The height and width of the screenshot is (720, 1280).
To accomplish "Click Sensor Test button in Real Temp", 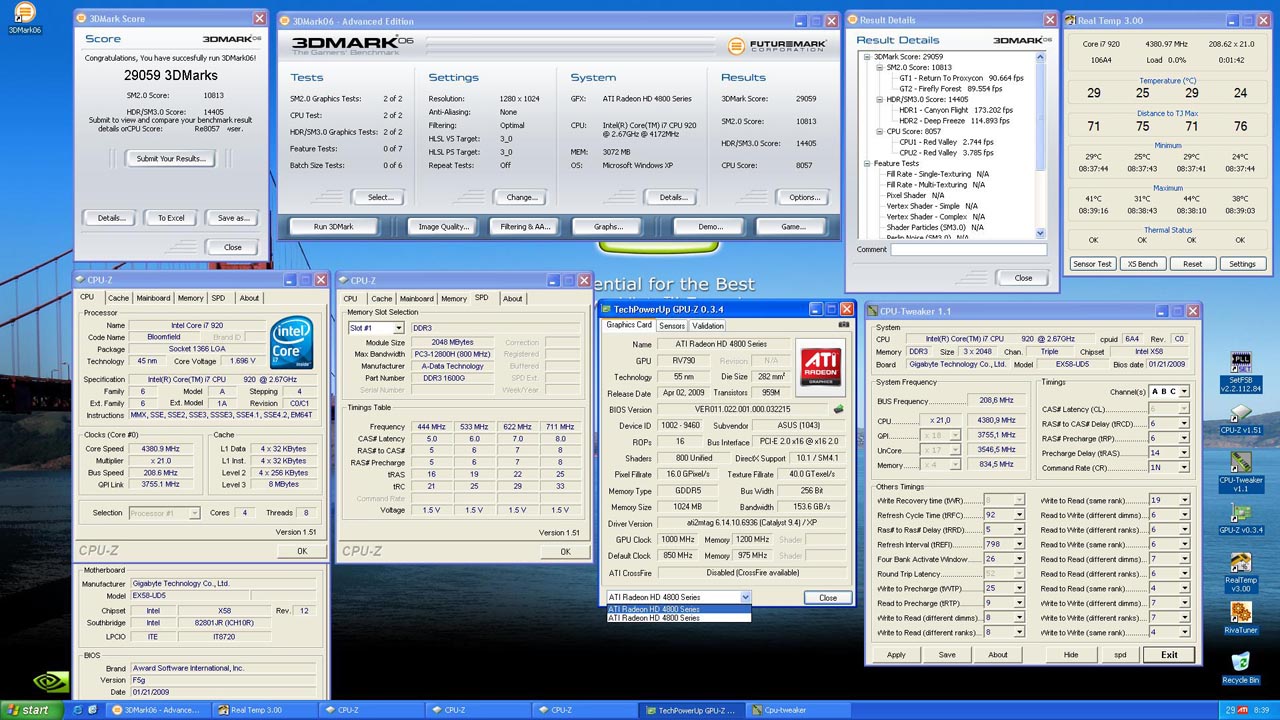I will point(1092,264).
